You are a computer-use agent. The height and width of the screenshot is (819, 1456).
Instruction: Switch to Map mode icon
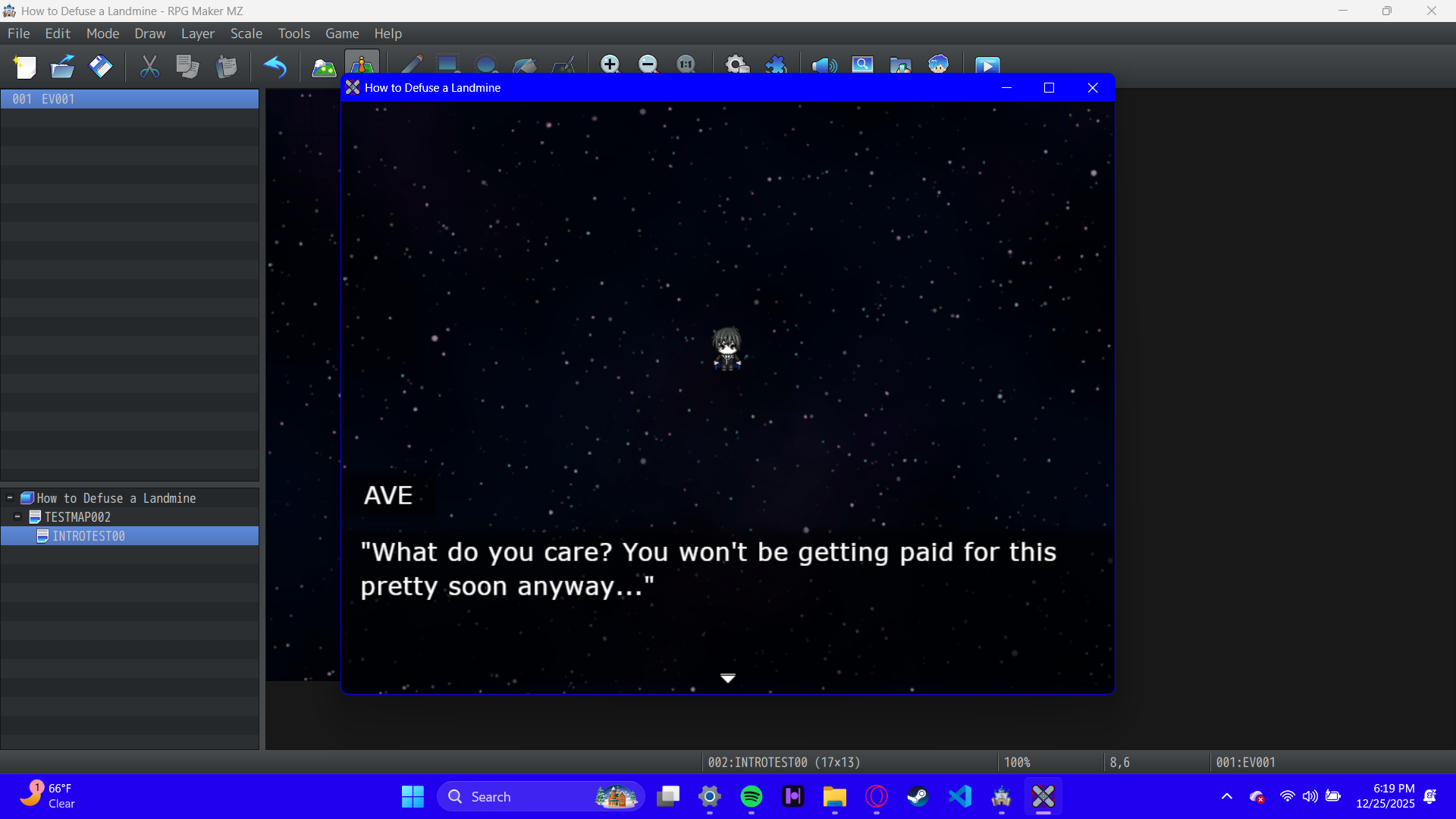(x=324, y=67)
